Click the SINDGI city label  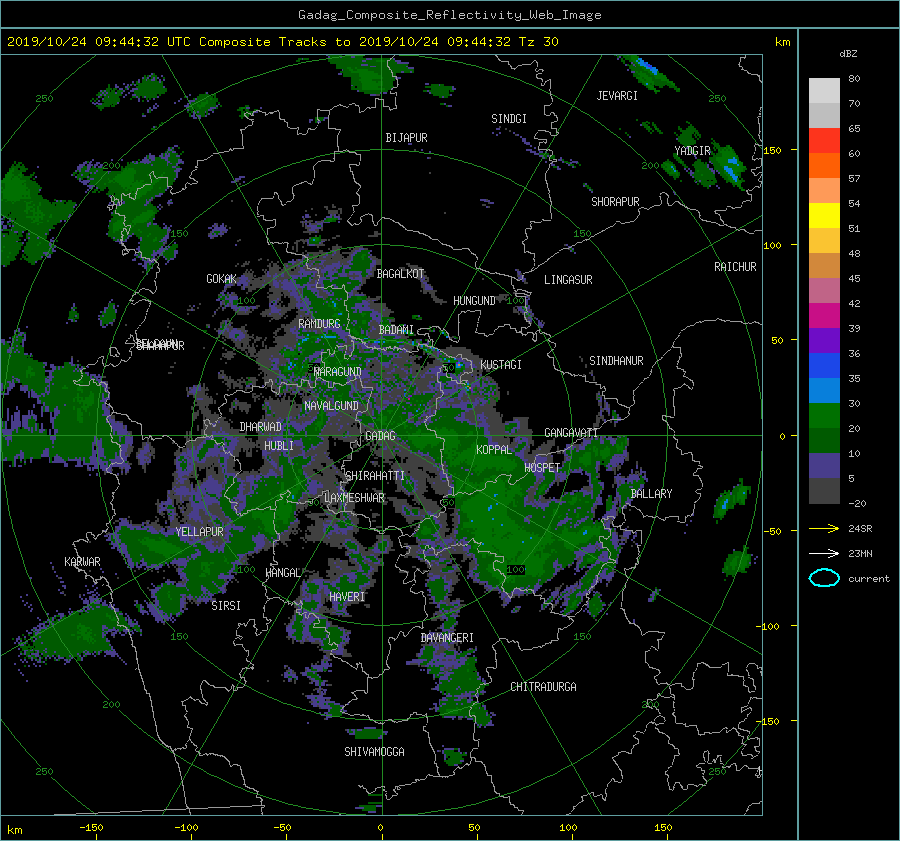pyautogui.click(x=509, y=119)
